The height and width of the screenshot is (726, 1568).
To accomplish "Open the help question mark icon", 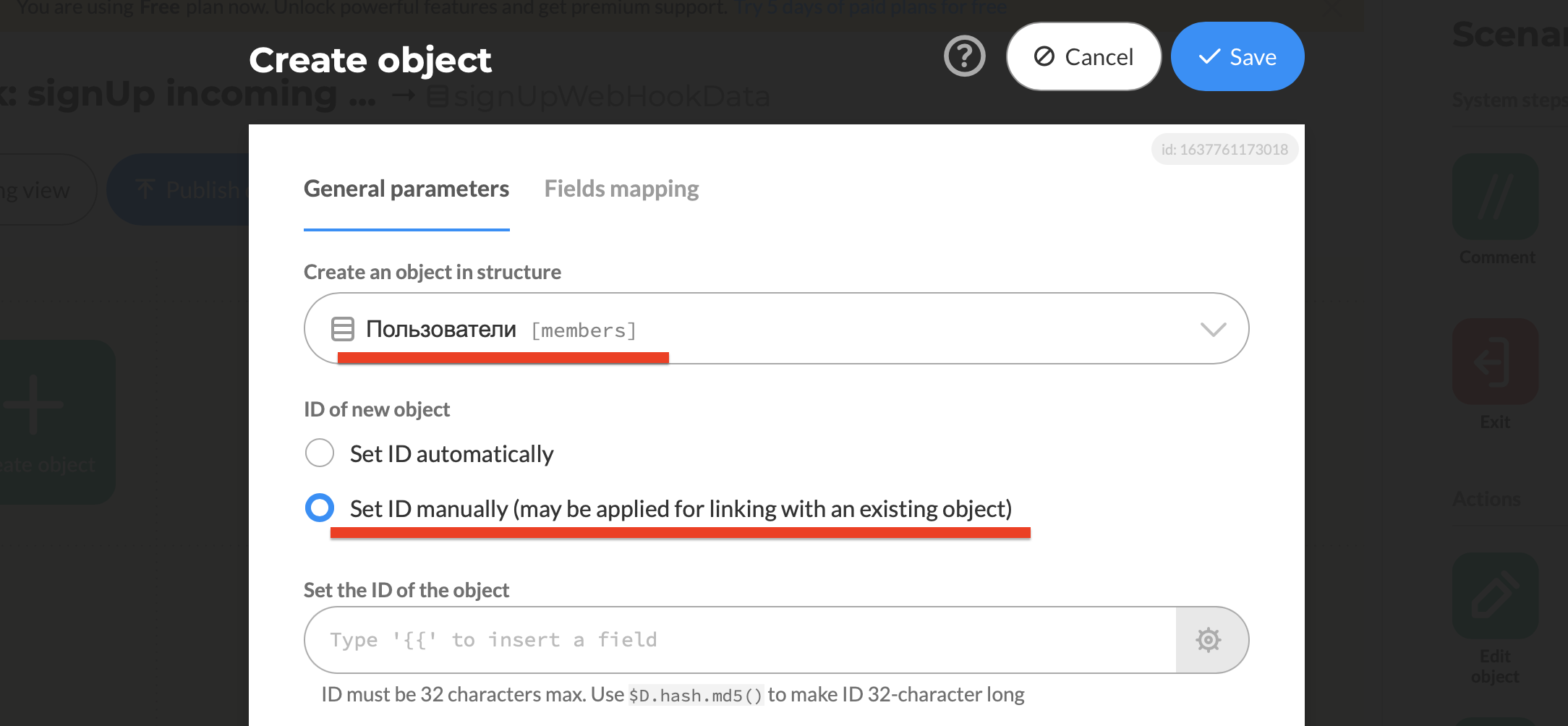I will (x=964, y=56).
